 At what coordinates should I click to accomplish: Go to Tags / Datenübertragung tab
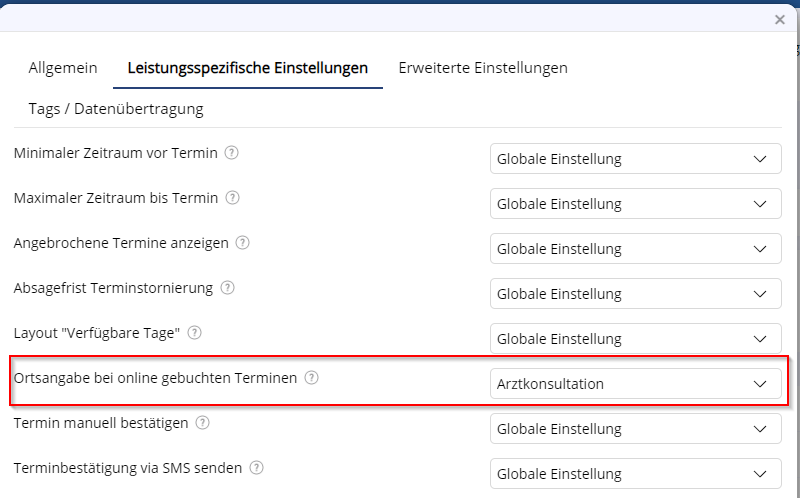coord(116,108)
